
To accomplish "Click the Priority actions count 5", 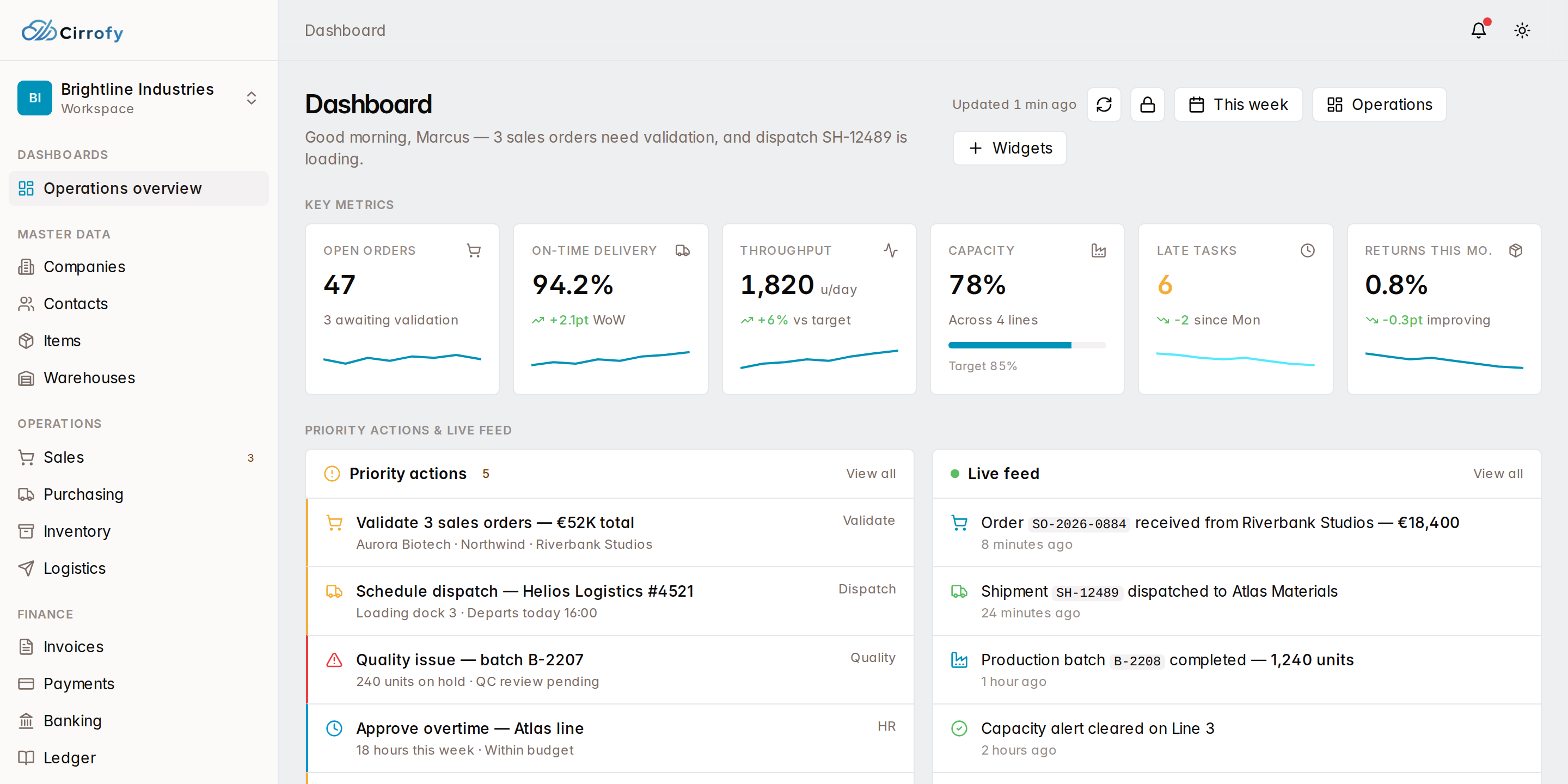I will [486, 474].
